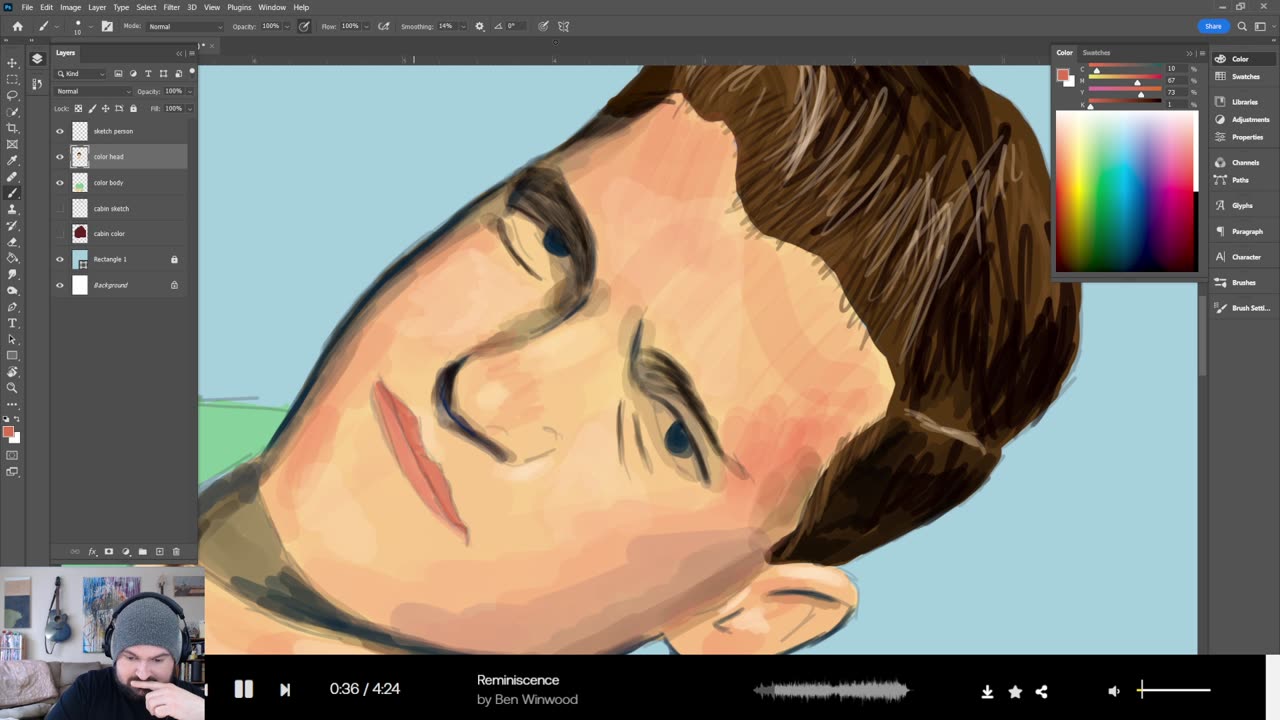Open brush smoothing options gear
Viewport: 1280px width, 720px height.
tap(479, 26)
